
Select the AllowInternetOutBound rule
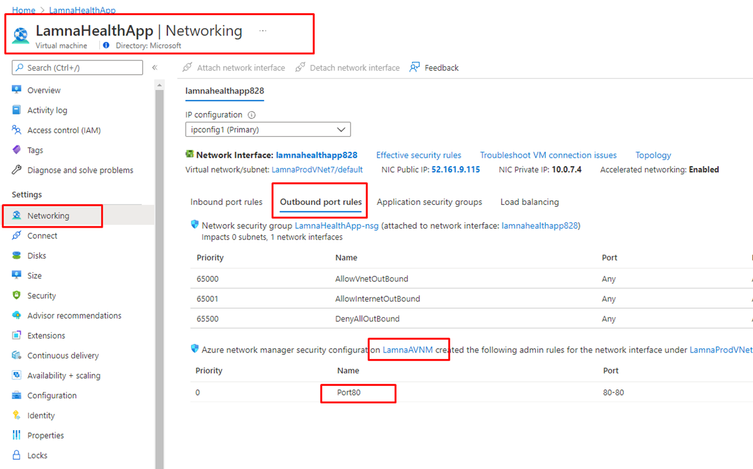click(x=472, y=299)
